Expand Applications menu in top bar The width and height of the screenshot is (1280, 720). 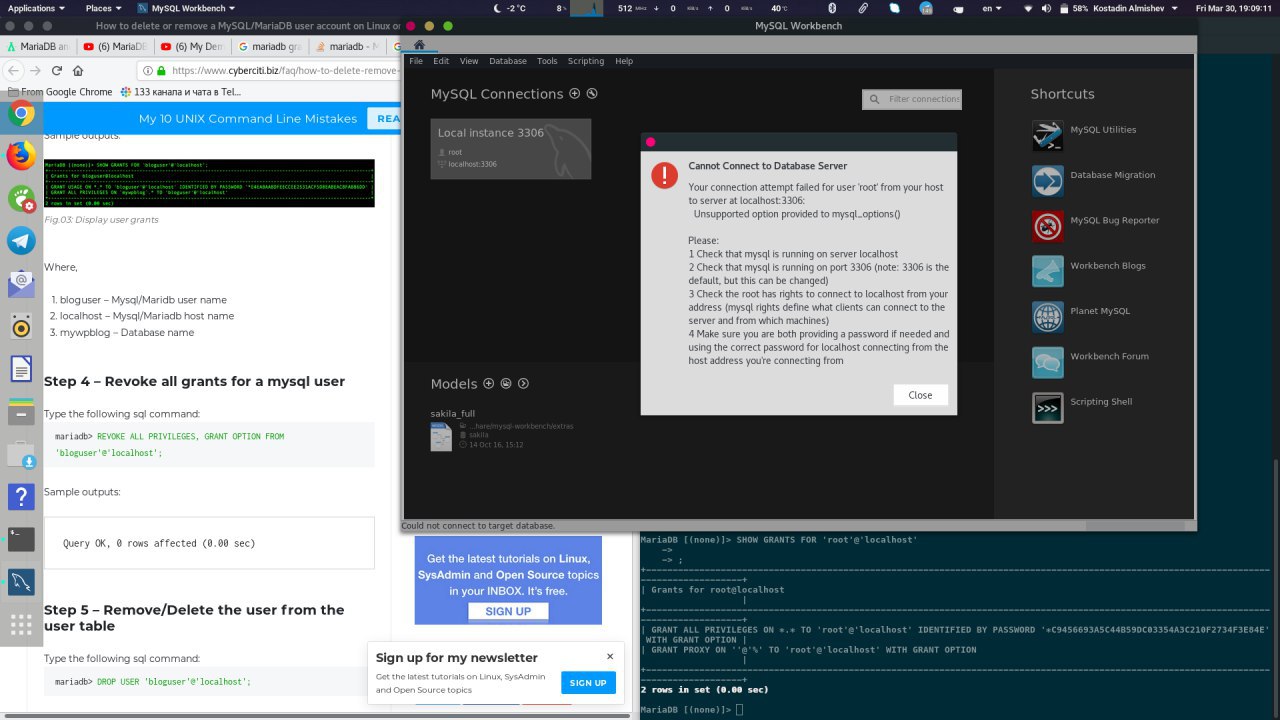(36, 8)
